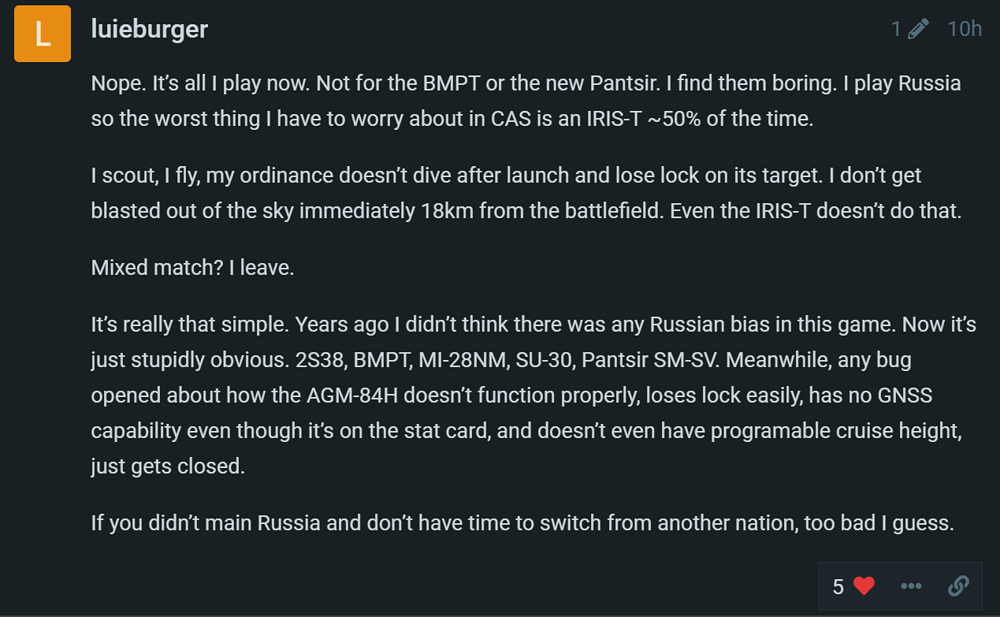Click the orange L user avatar

click(42, 34)
